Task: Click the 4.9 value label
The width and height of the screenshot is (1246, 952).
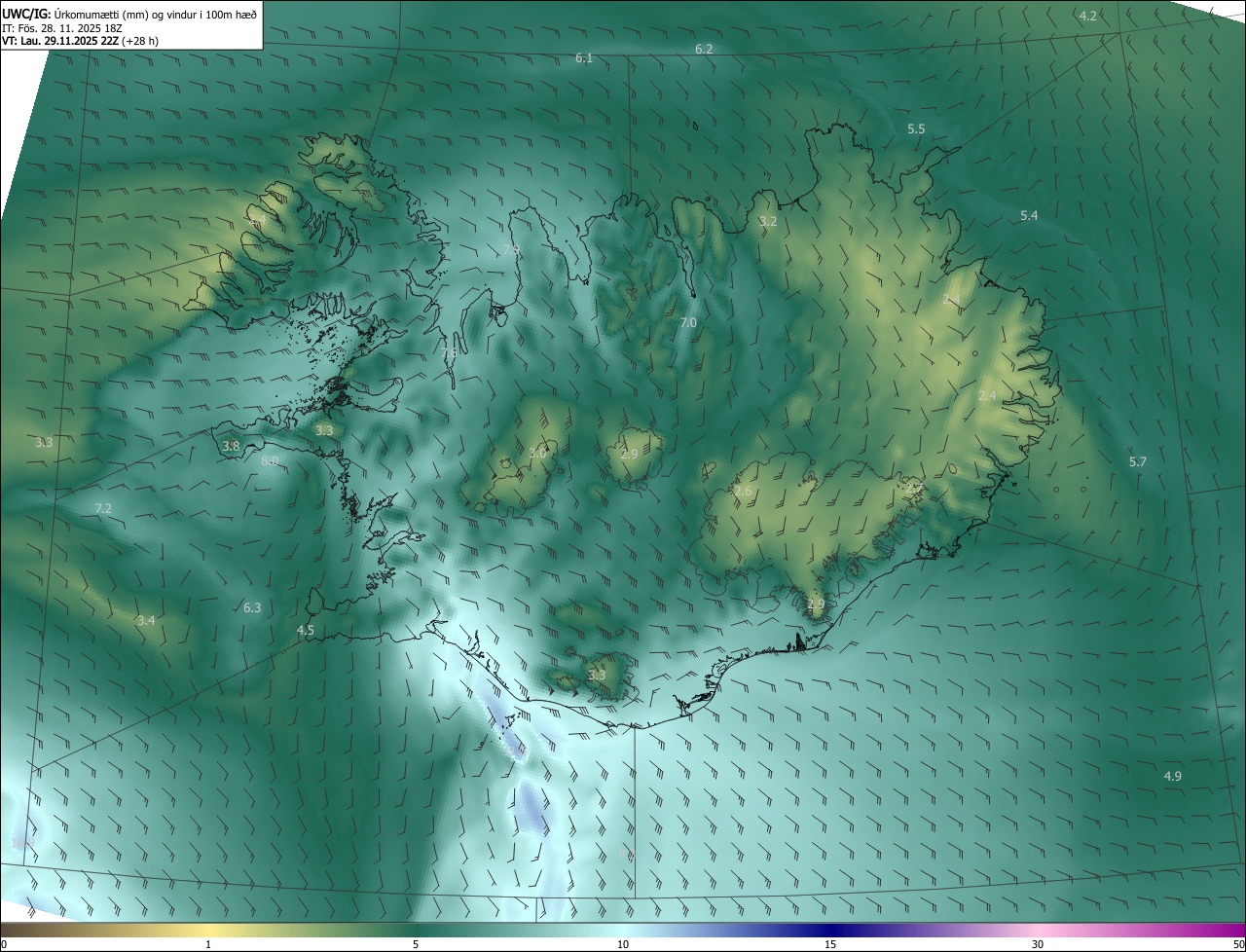Action: click(x=1173, y=776)
